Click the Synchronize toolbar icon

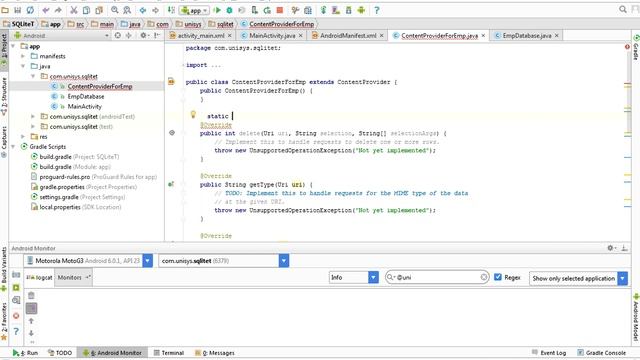click(x=30, y=10)
